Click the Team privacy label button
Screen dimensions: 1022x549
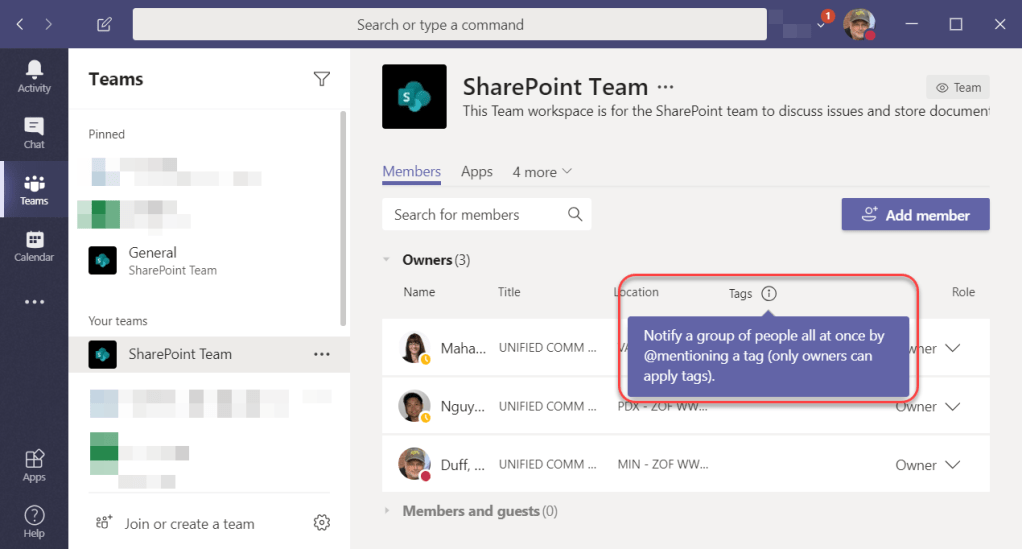click(x=958, y=87)
